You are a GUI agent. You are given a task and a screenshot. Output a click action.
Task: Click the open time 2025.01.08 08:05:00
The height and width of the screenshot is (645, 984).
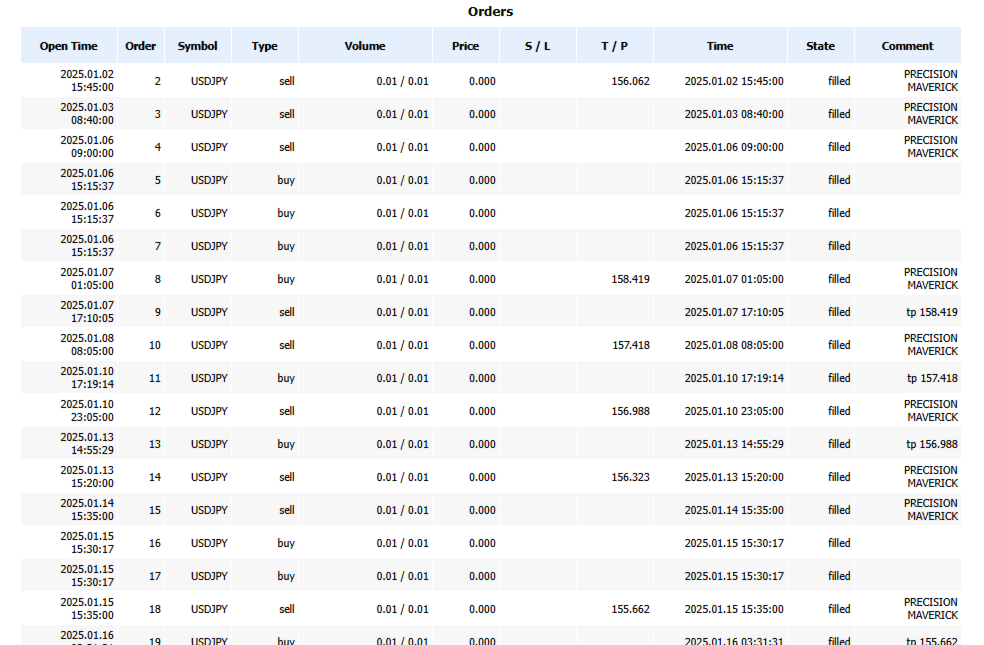87,345
